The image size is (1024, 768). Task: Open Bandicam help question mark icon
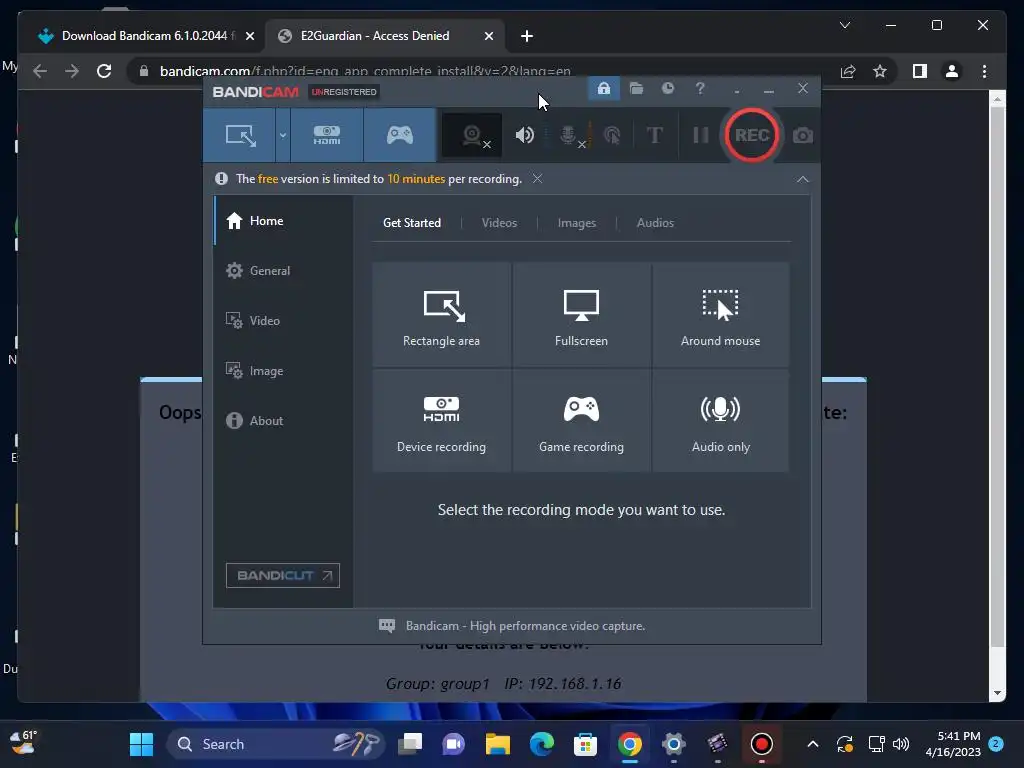click(699, 88)
